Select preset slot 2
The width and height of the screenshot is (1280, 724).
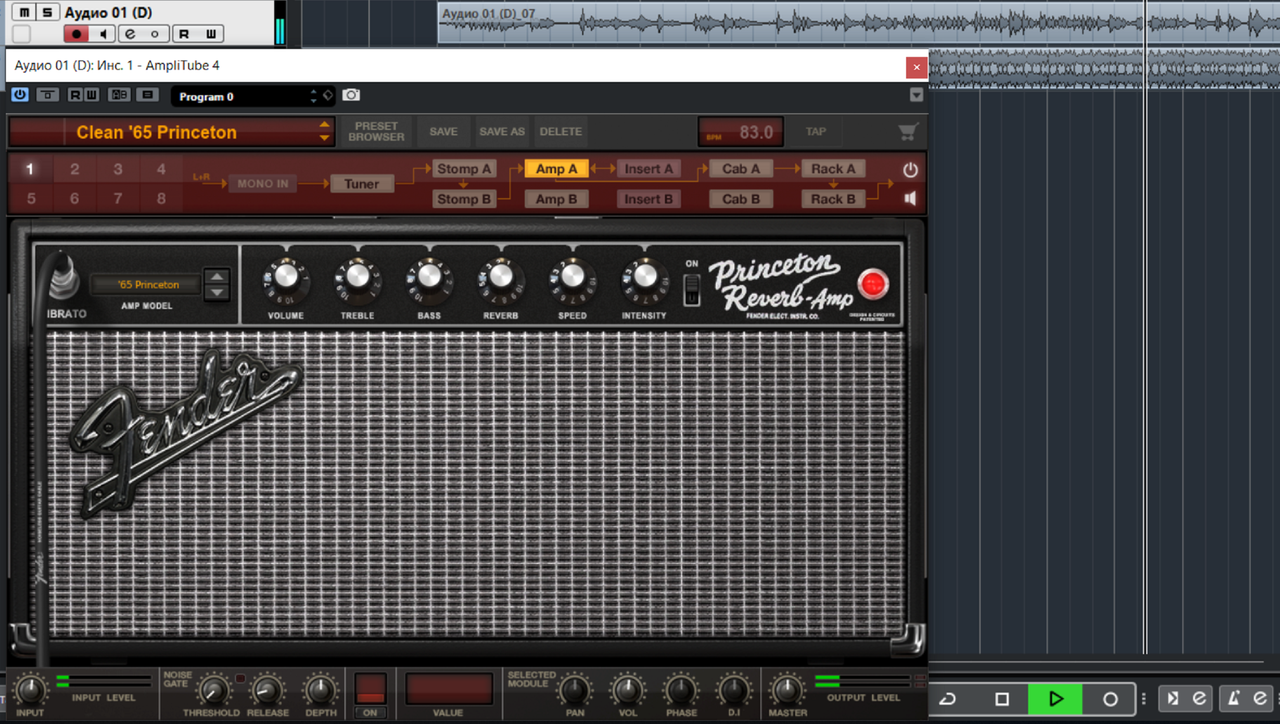74,169
